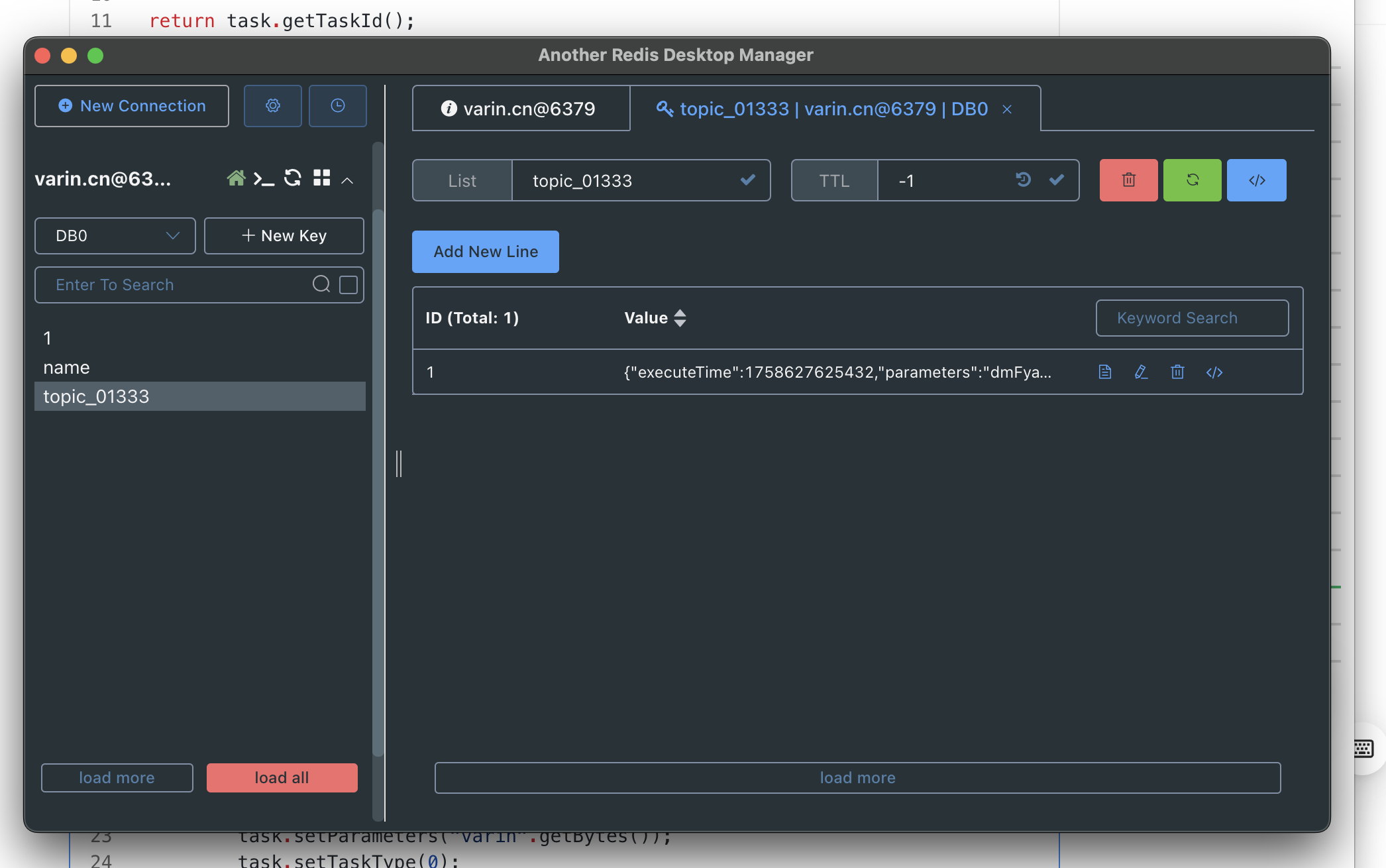Close the topic_01333 tab
Viewport: 1386px width, 868px height.
tap(1007, 109)
